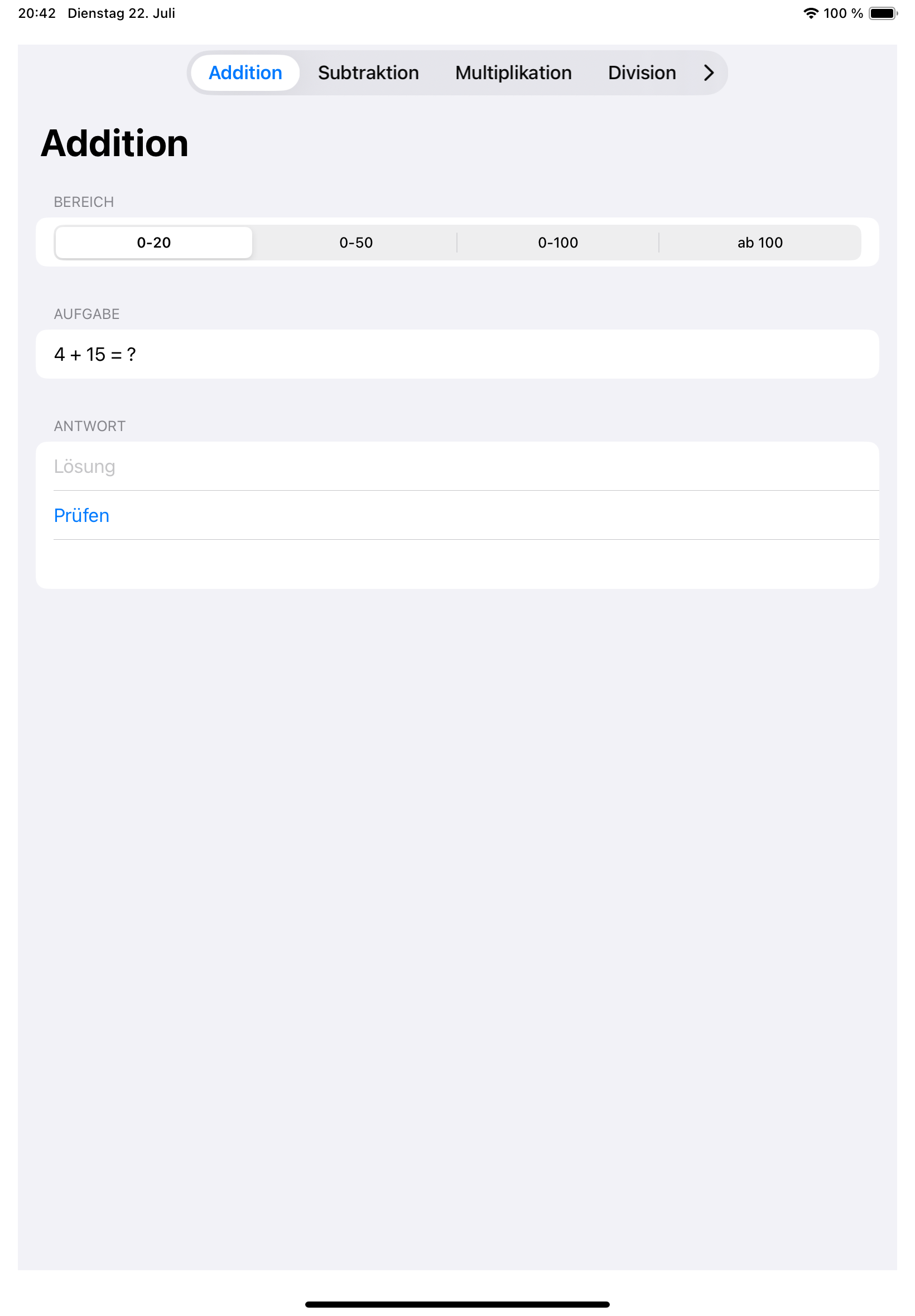The image size is (915, 1316).
Task: Tap the clock time in the status bar
Action: click(37, 13)
